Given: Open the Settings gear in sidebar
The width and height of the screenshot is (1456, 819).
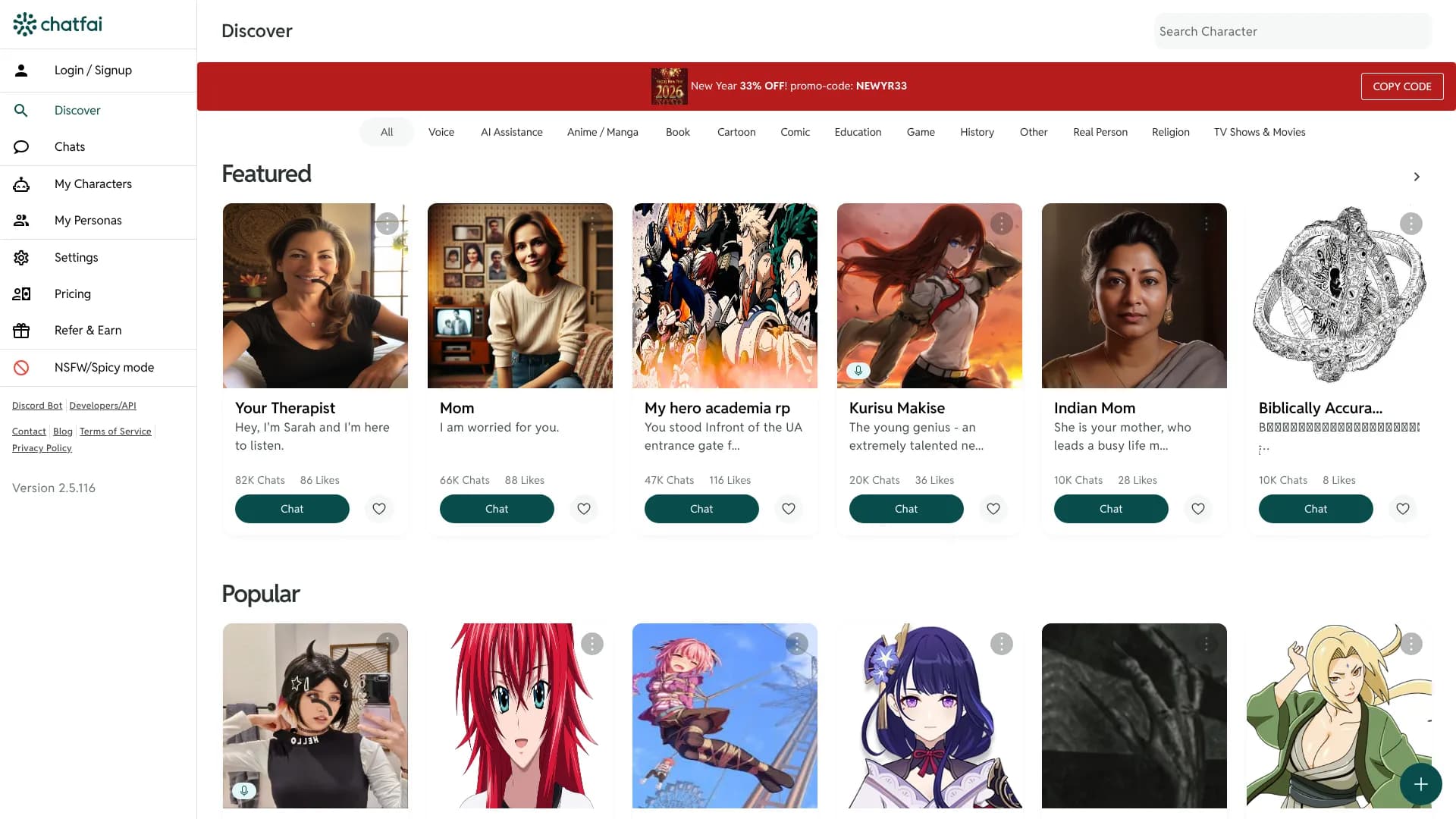Looking at the screenshot, I should 21,258.
